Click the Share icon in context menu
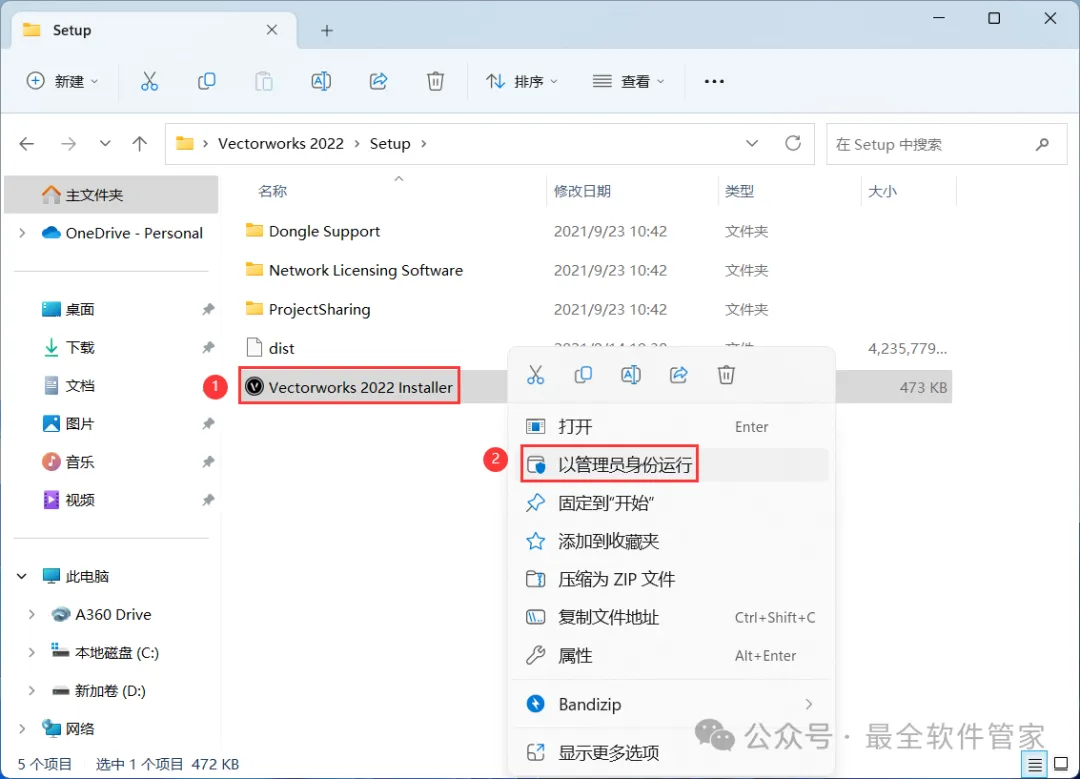The height and width of the screenshot is (779, 1080). (678, 375)
